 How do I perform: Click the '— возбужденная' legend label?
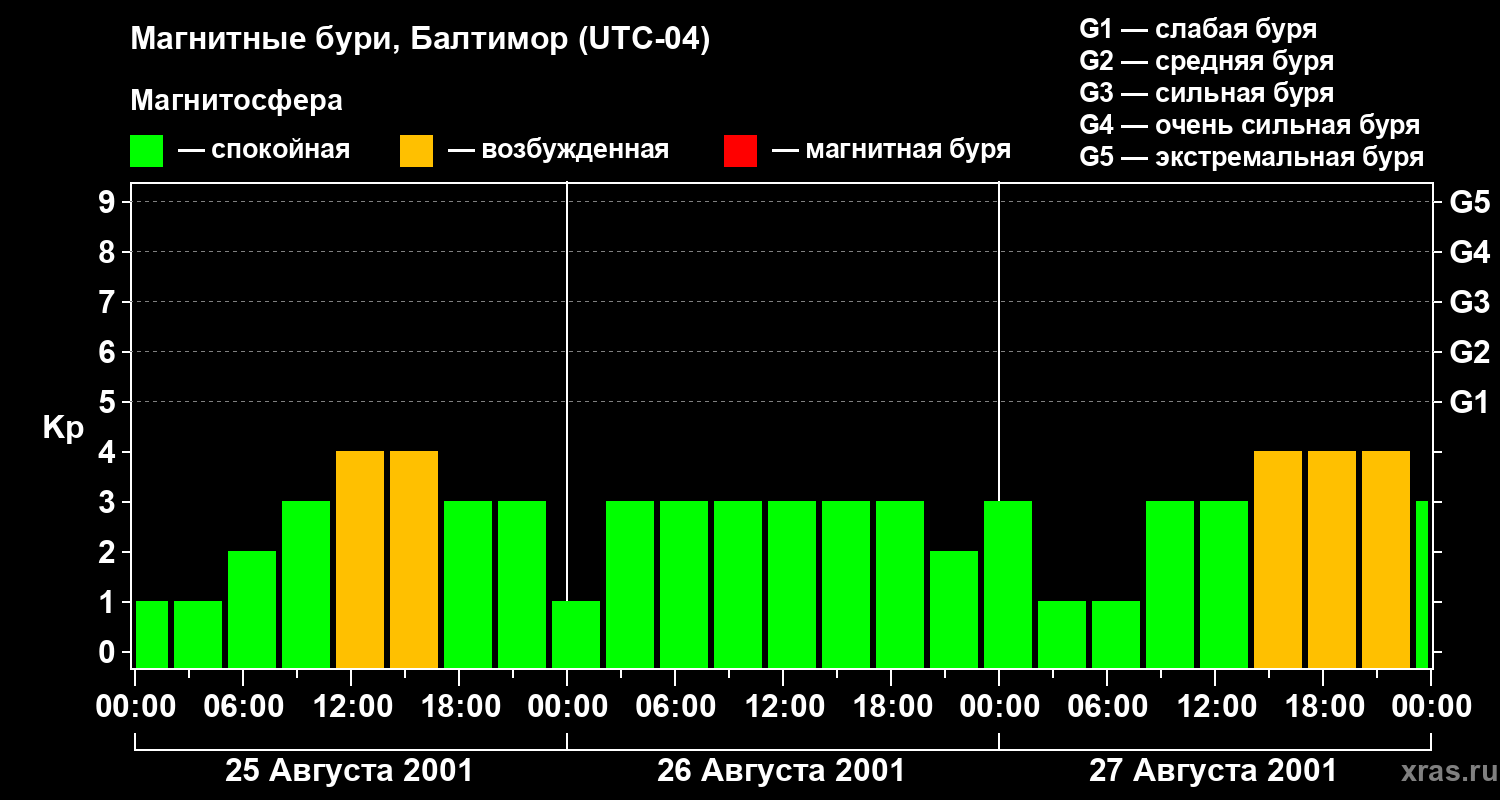[559, 150]
